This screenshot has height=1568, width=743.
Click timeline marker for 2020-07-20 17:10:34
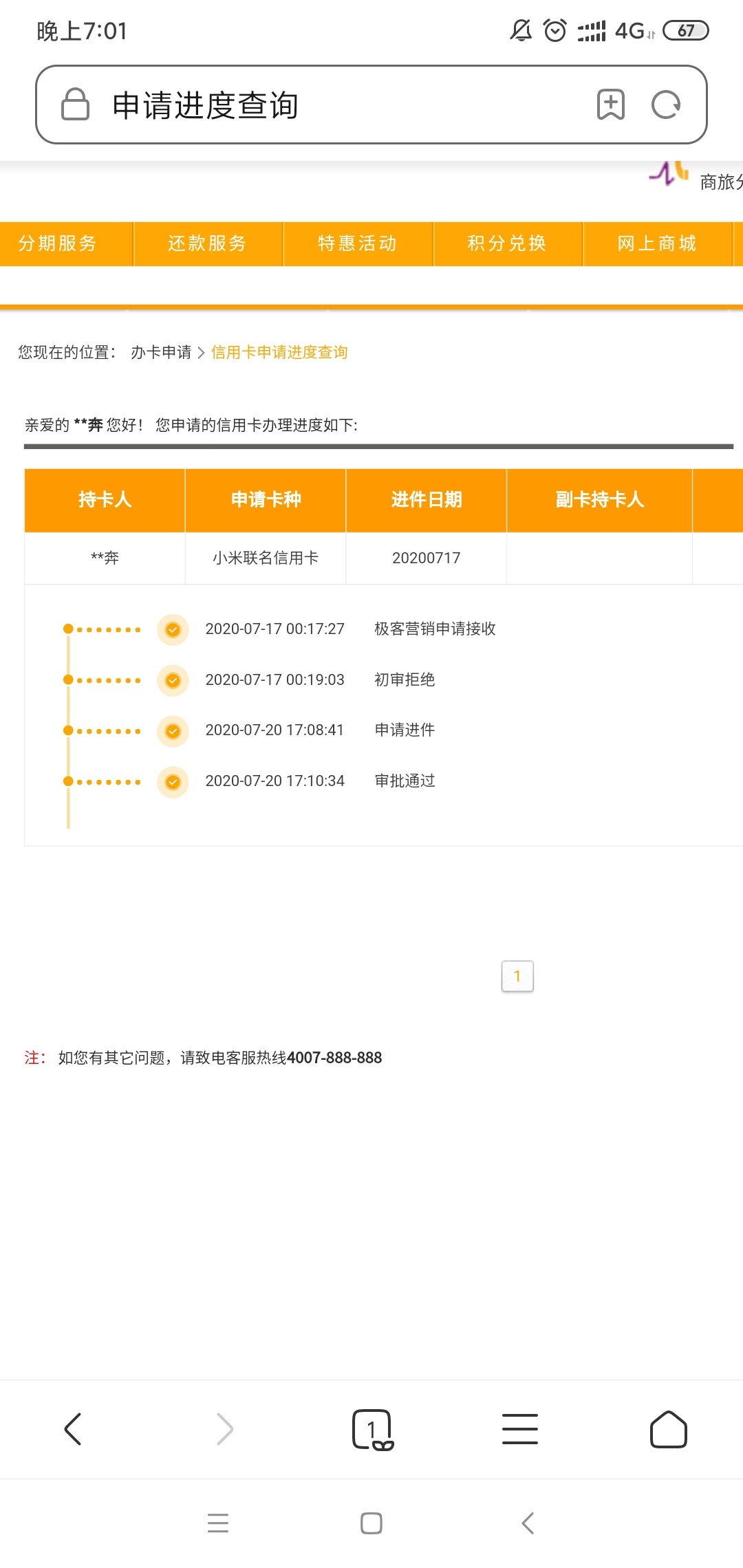68,781
